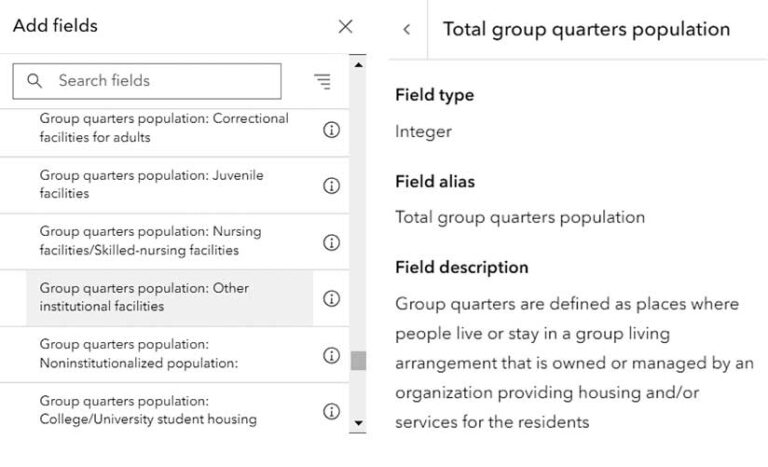Show info for Noninstitutionalized population field
768x467 pixels.
point(332,355)
